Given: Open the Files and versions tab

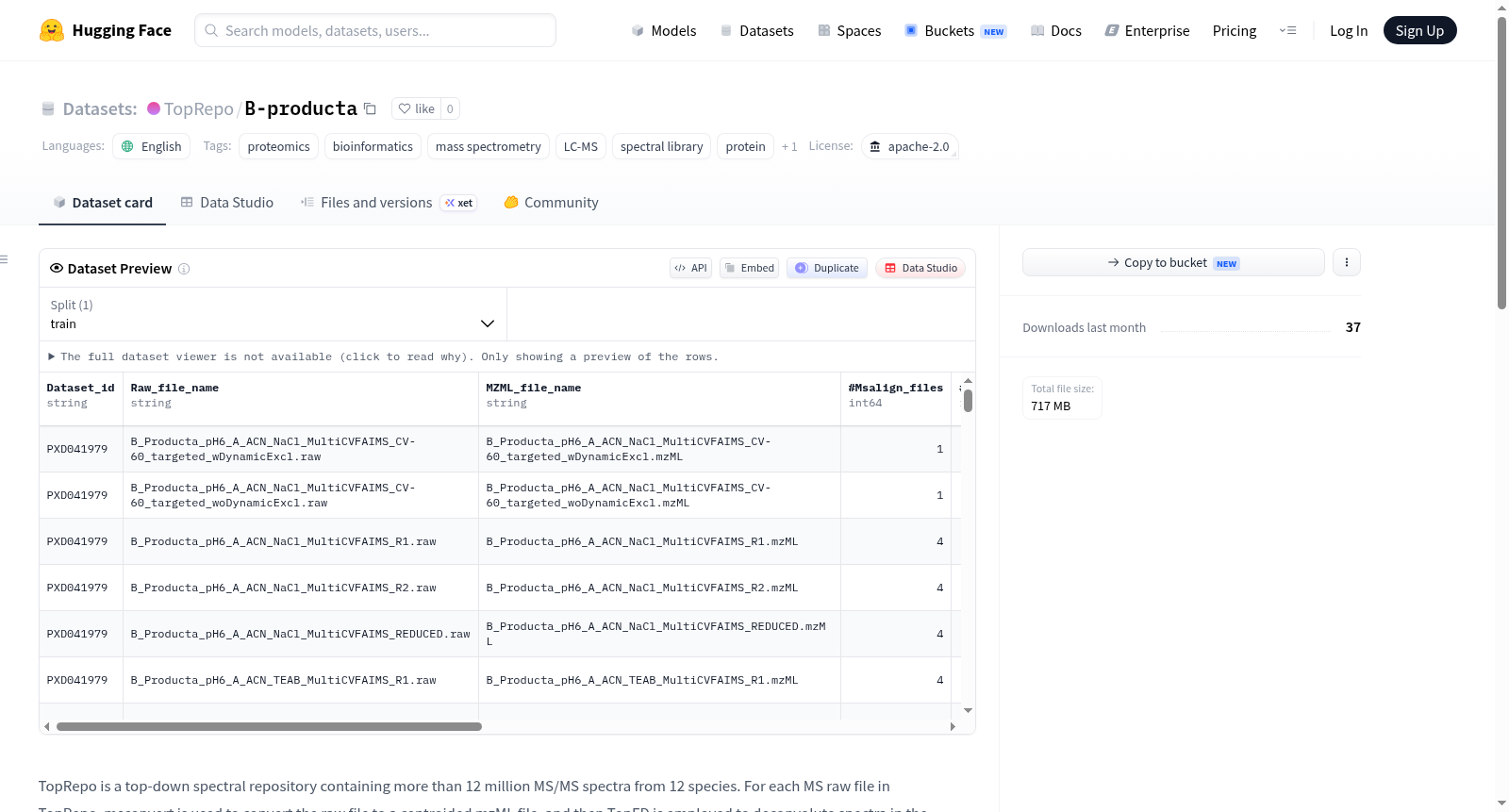Looking at the screenshot, I should point(389,202).
